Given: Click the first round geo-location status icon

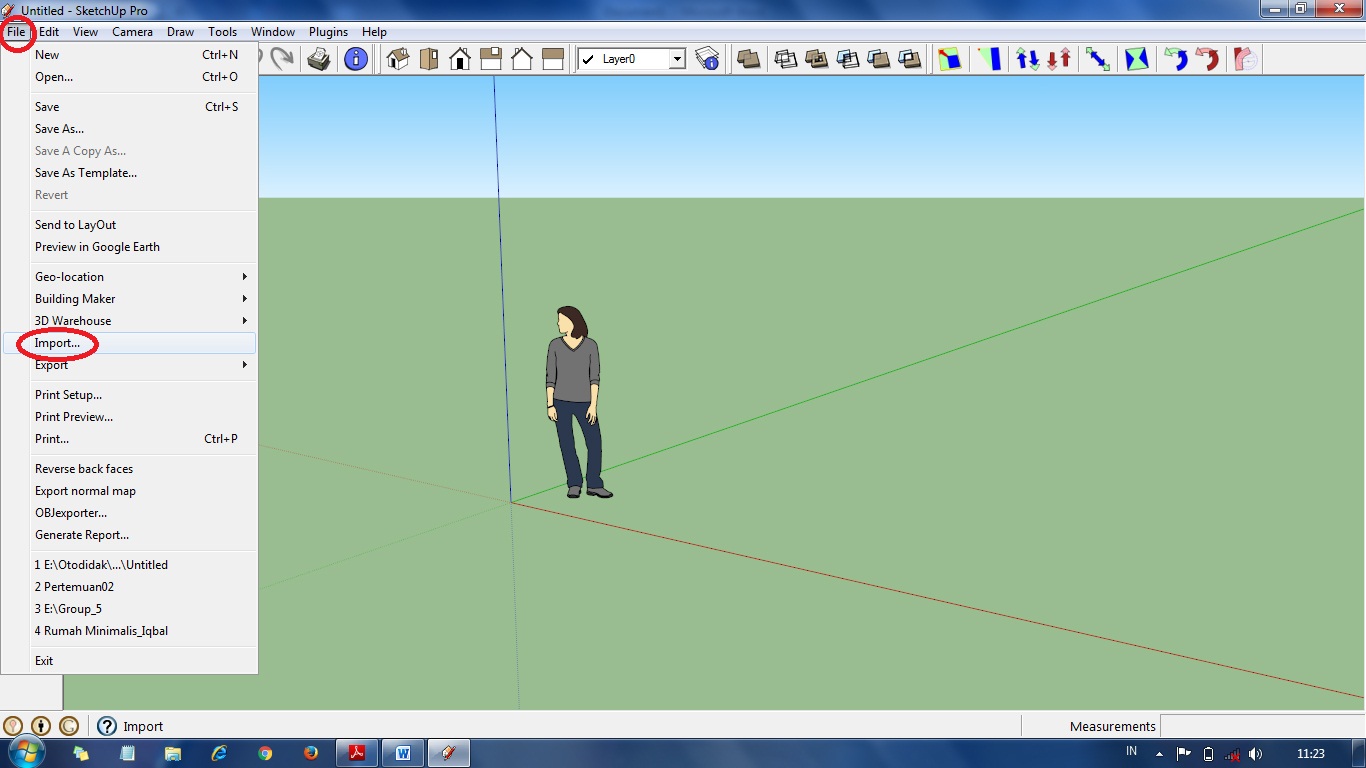Looking at the screenshot, I should [x=13, y=726].
